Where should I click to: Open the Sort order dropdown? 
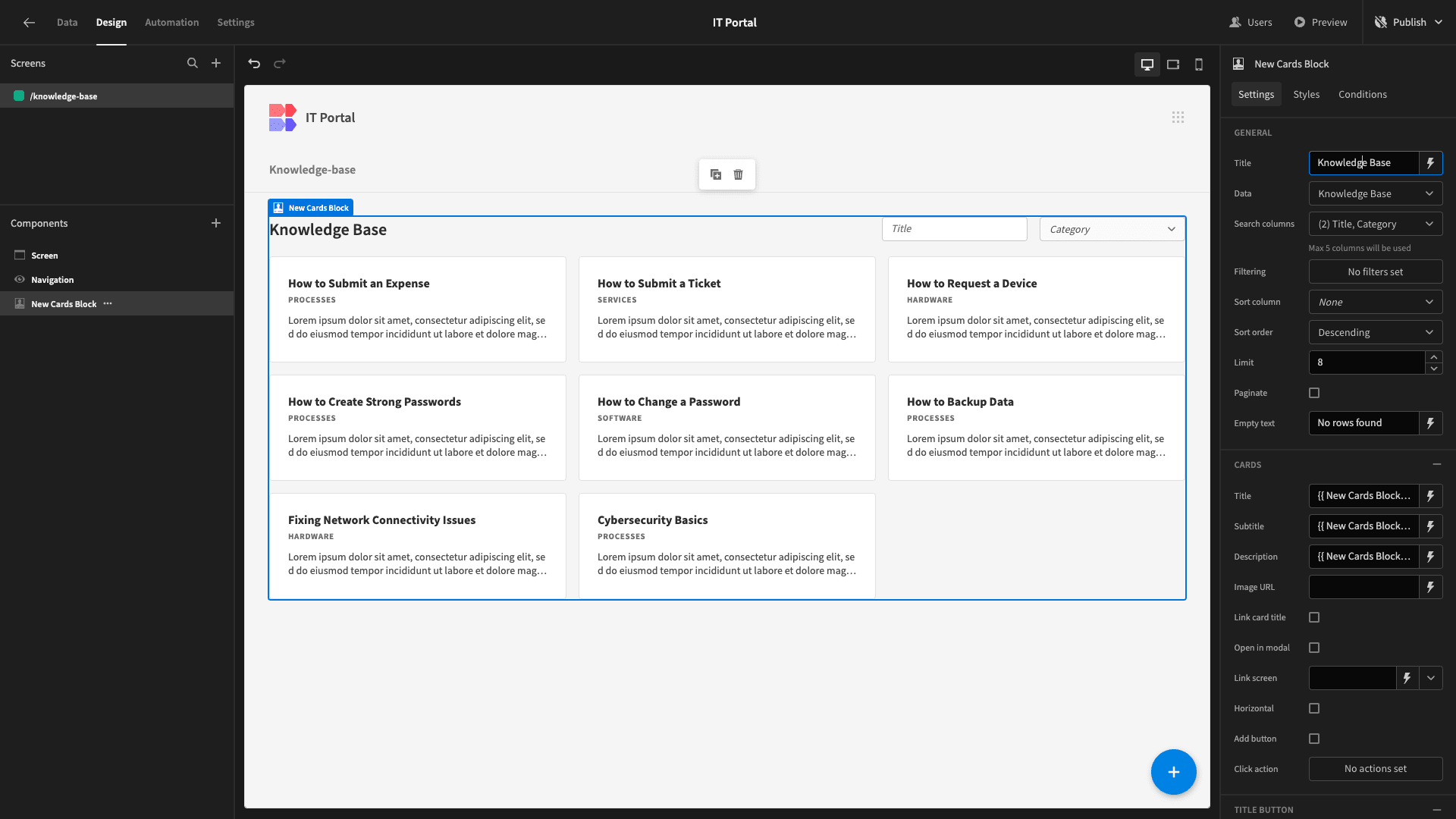[1376, 332]
